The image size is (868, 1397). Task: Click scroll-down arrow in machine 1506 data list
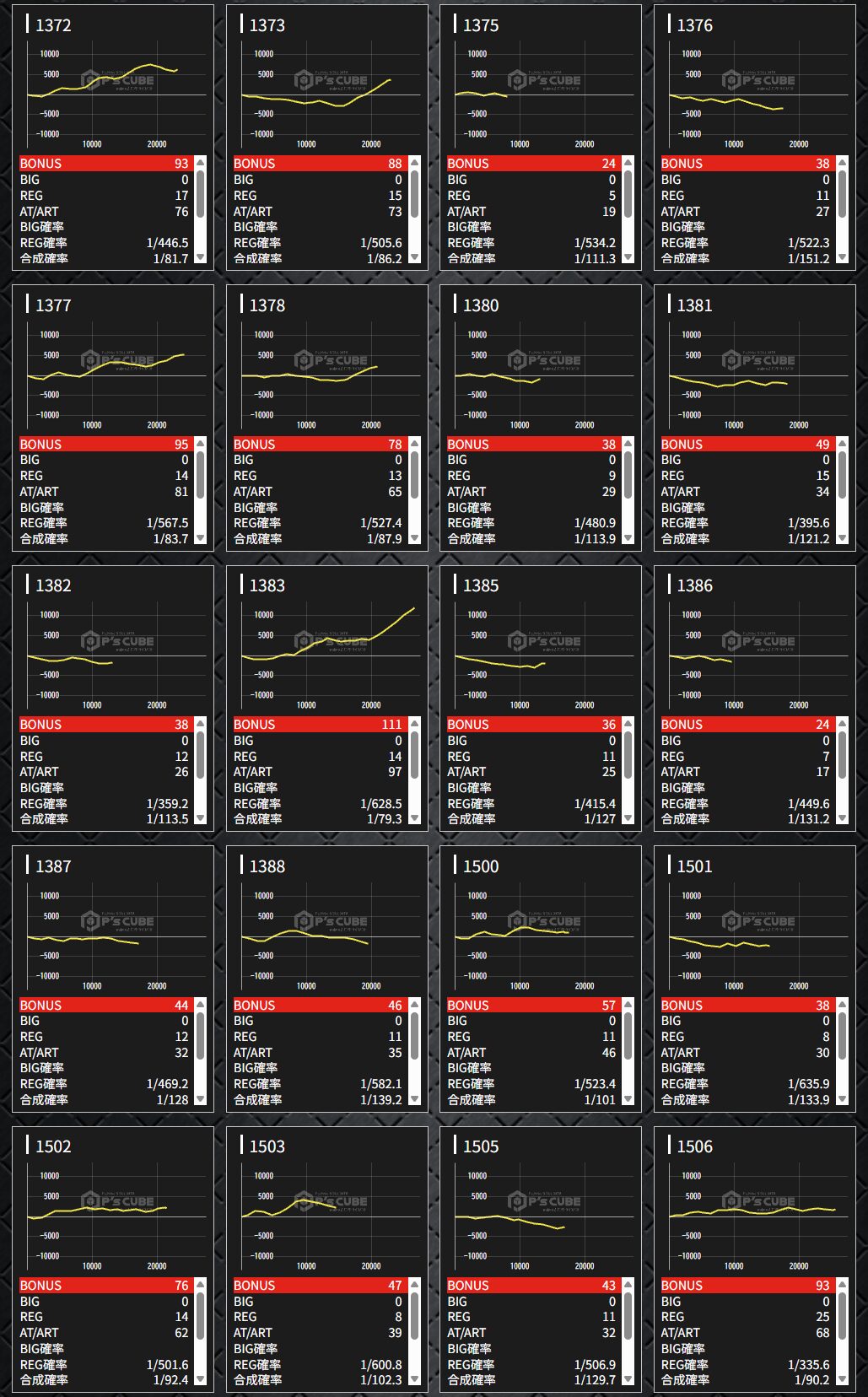(x=842, y=1379)
